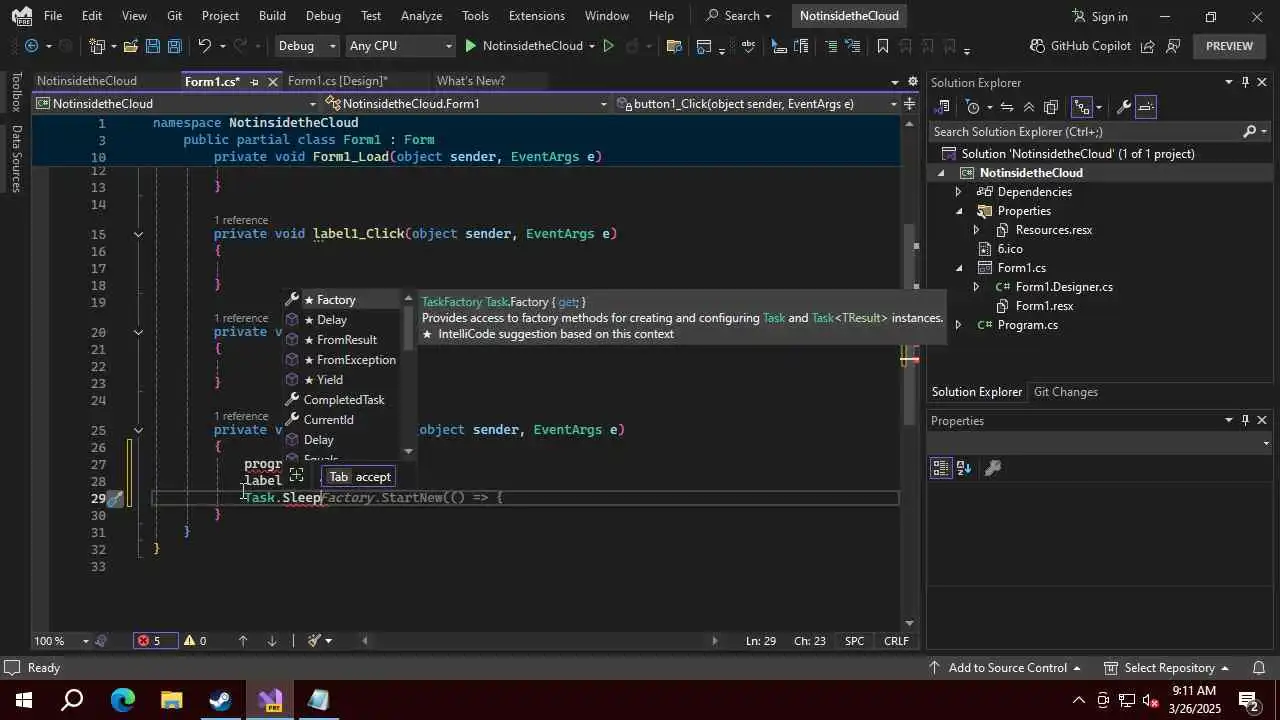Open Microsoft Edge from the taskbar
This screenshot has width=1280, height=720.
pos(122,700)
